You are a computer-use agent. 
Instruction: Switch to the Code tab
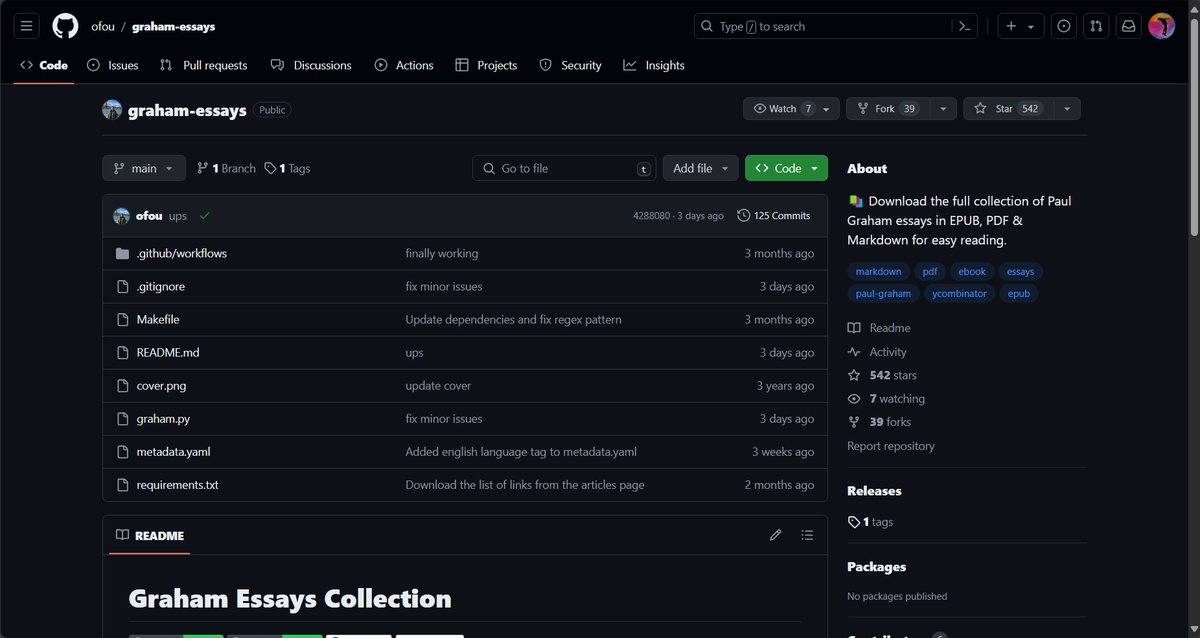click(x=44, y=65)
